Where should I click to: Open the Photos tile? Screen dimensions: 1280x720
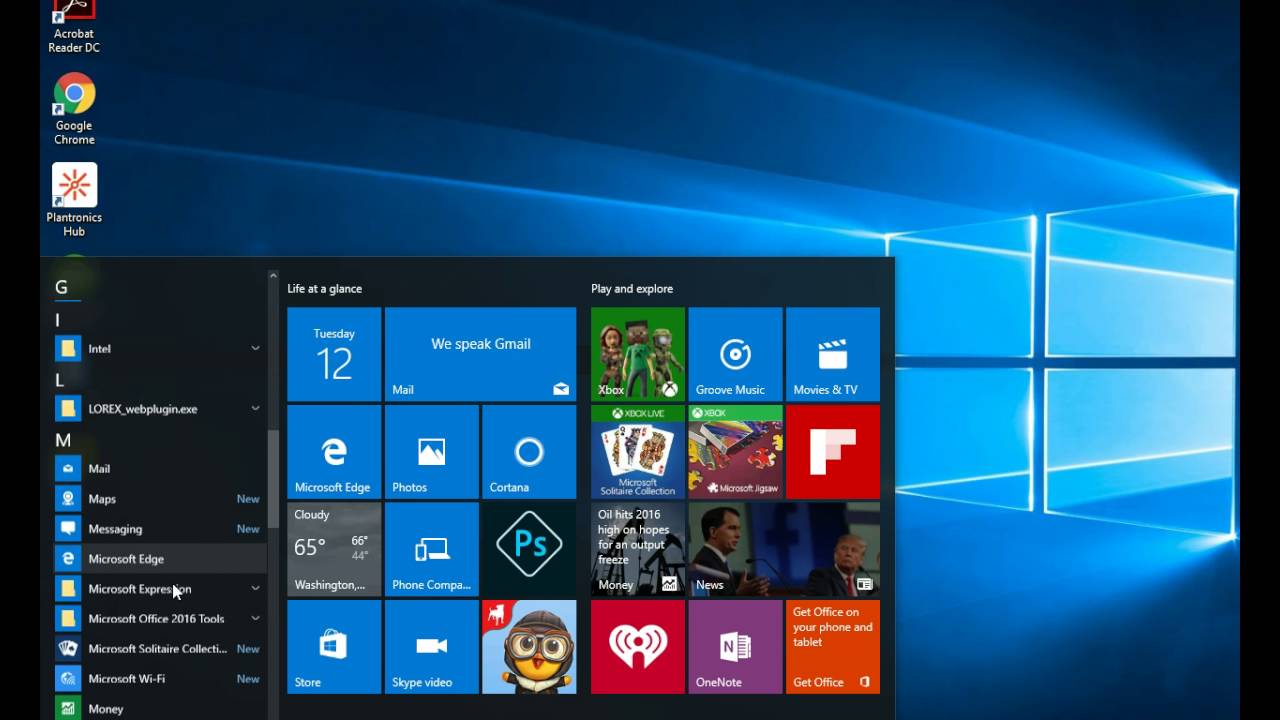pos(431,452)
